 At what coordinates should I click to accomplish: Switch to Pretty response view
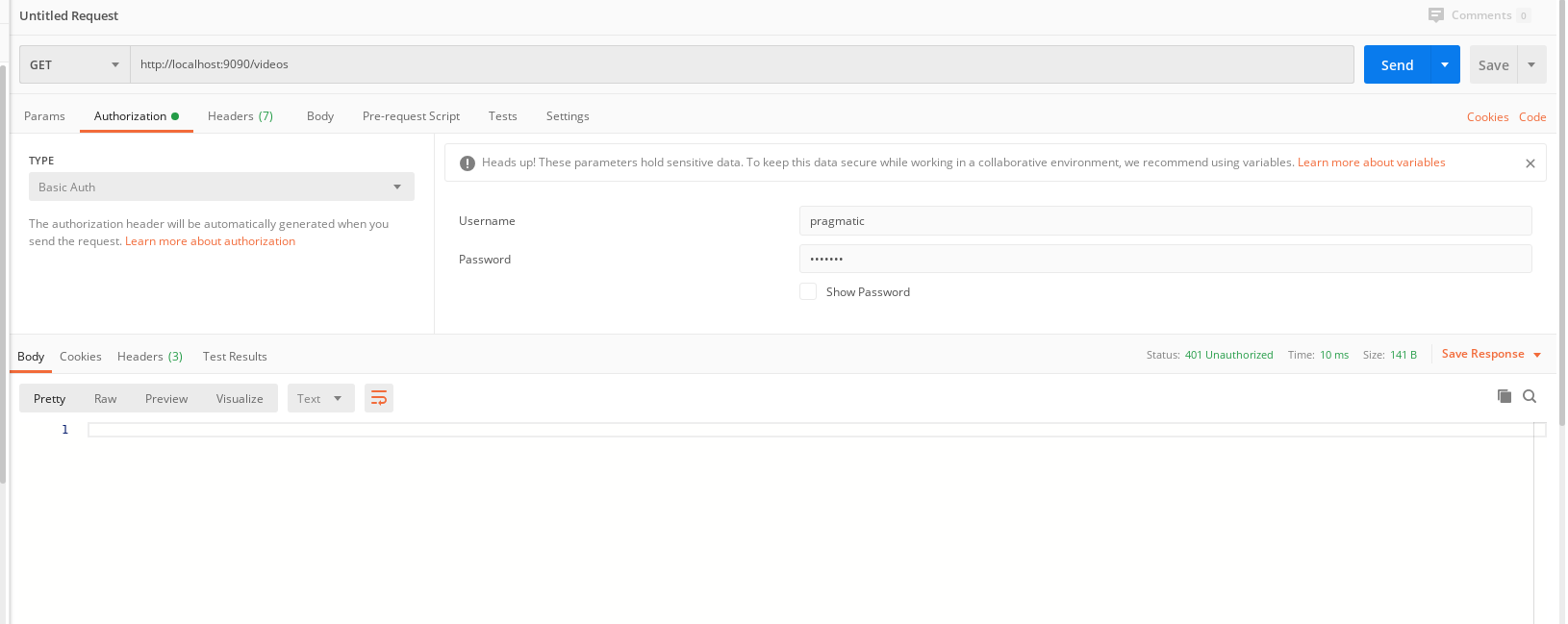pos(50,398)
